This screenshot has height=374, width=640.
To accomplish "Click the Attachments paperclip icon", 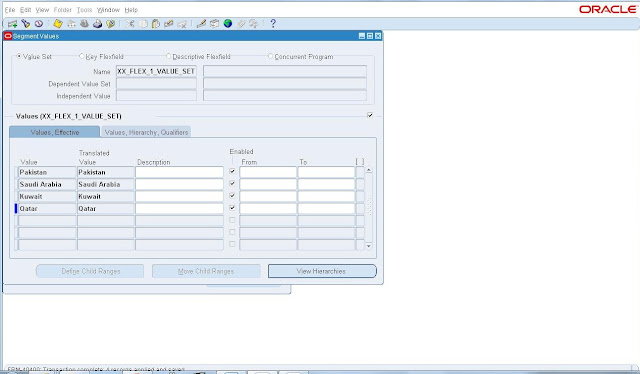I will click(x=241, y=24).
